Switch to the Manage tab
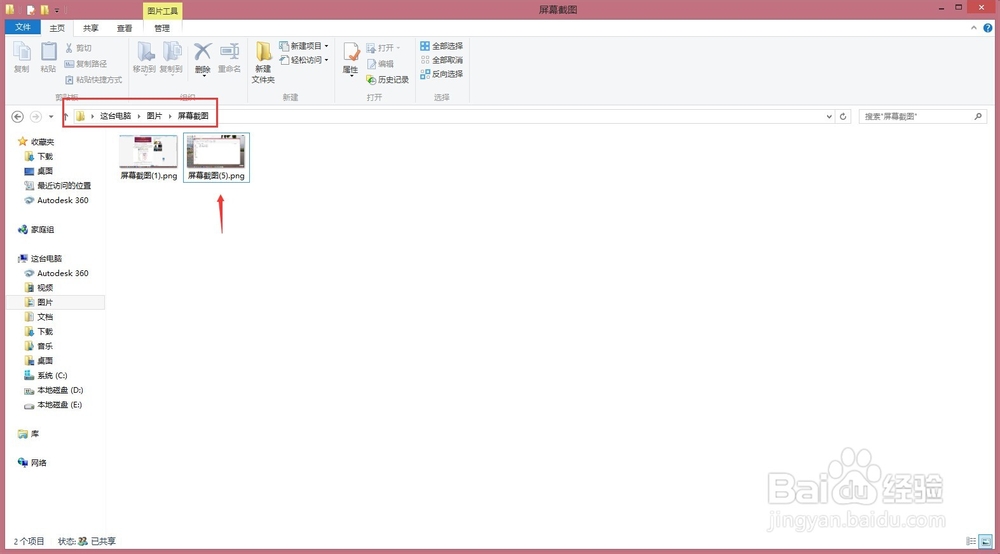 click(x=162, y=28)
